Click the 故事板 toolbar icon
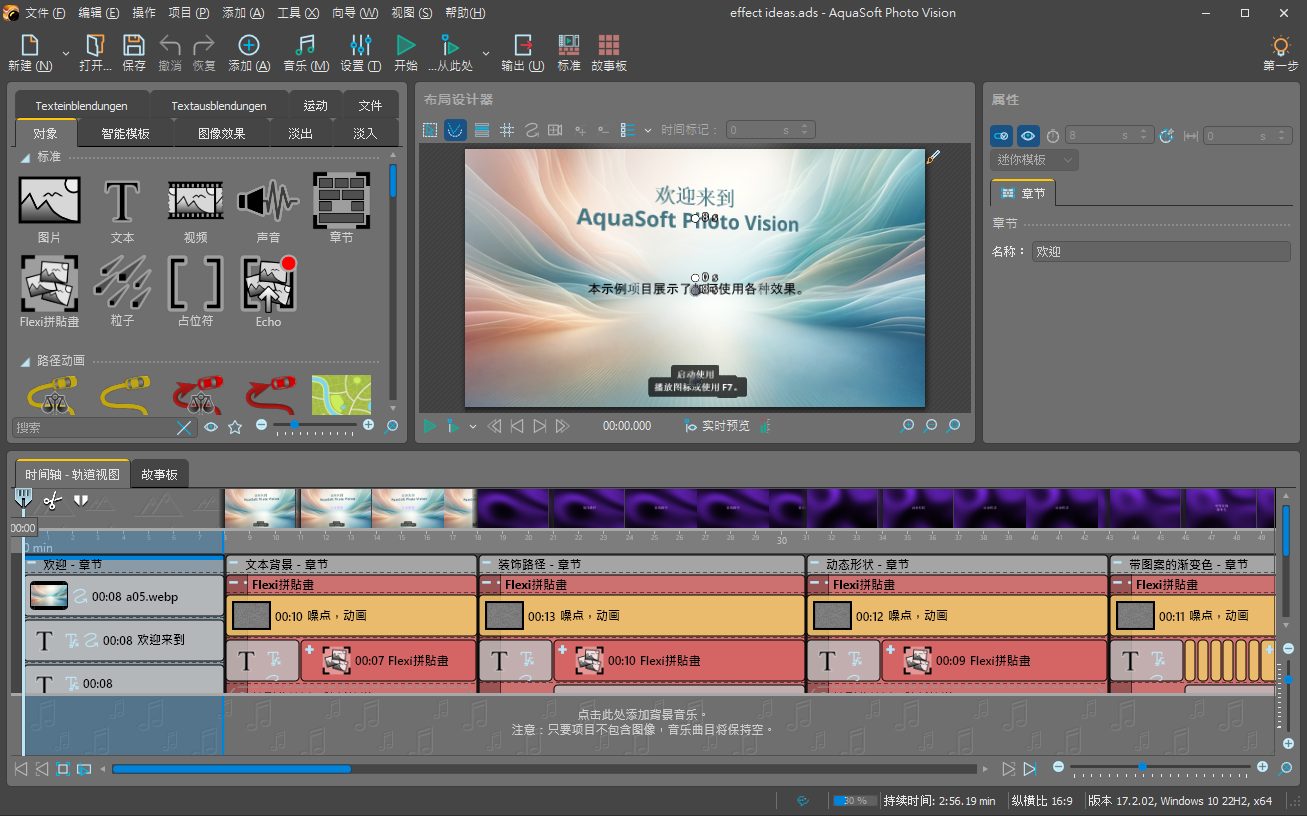 (x=609, y=45)
